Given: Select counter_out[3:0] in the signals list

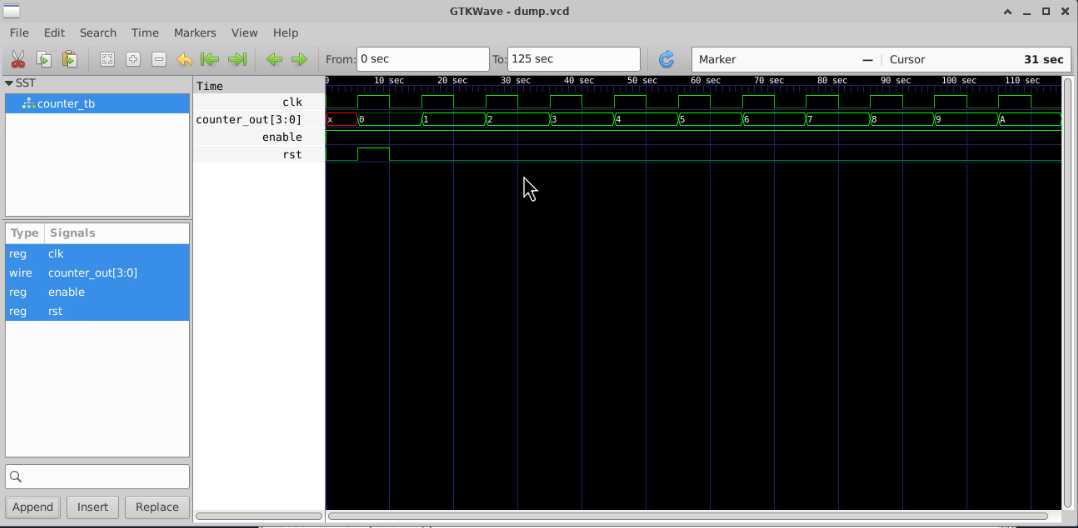Looking at the screenshot, I should [x=93, y=273].
